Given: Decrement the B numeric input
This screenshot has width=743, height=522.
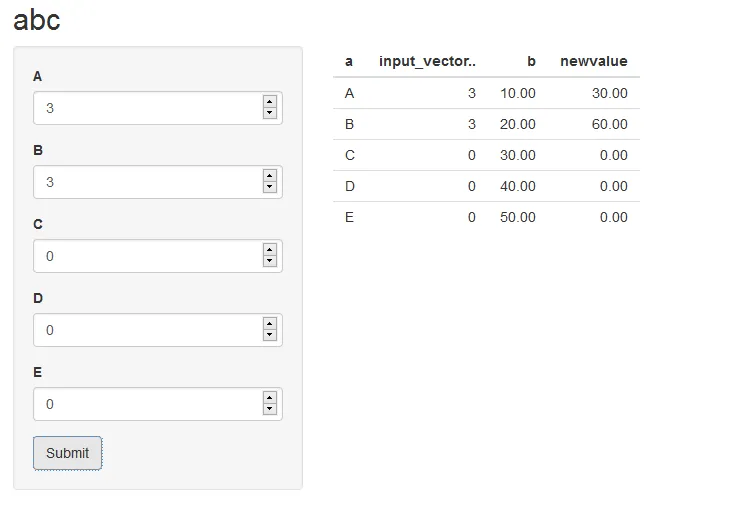Looking at the screenshot, I should point(269,187).
